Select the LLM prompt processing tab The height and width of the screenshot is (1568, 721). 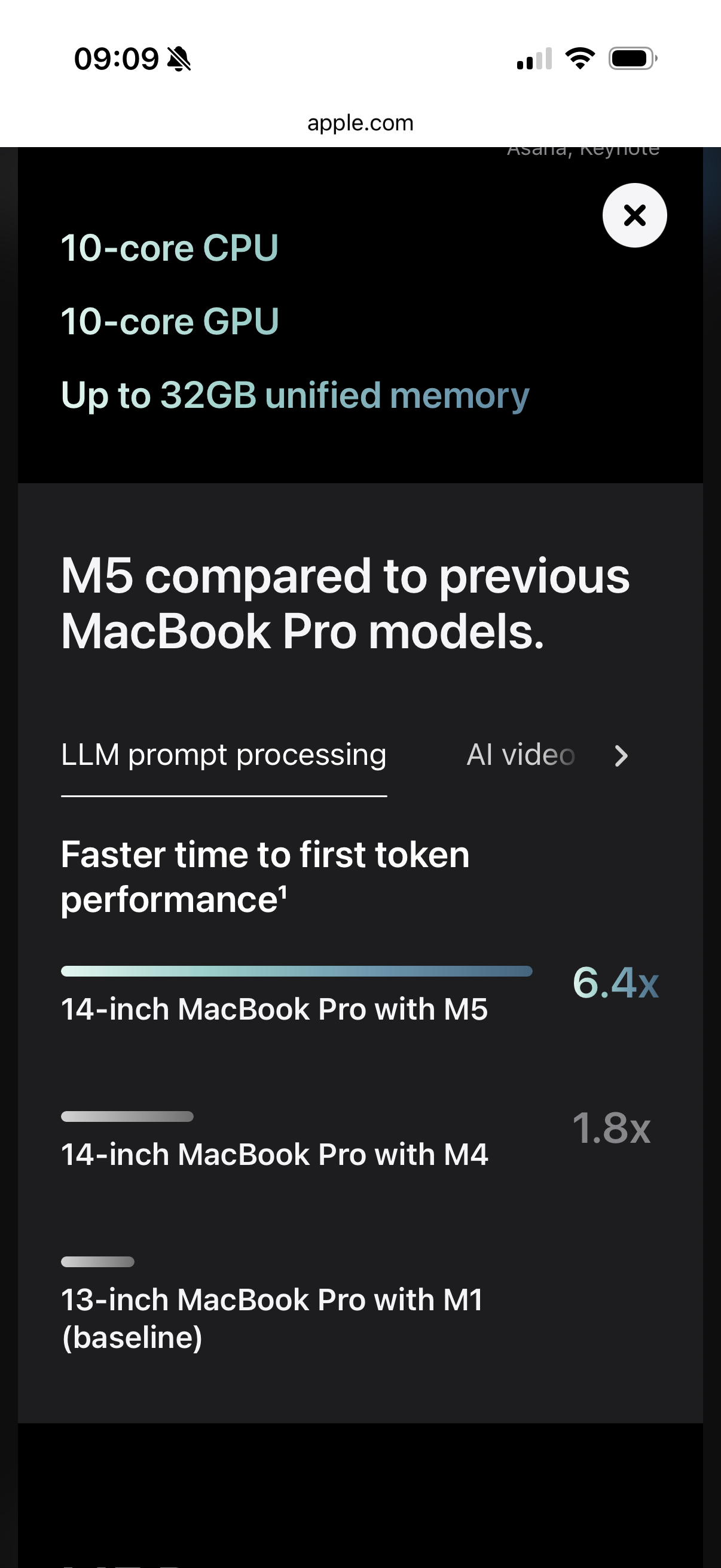(x=224, y=755)
